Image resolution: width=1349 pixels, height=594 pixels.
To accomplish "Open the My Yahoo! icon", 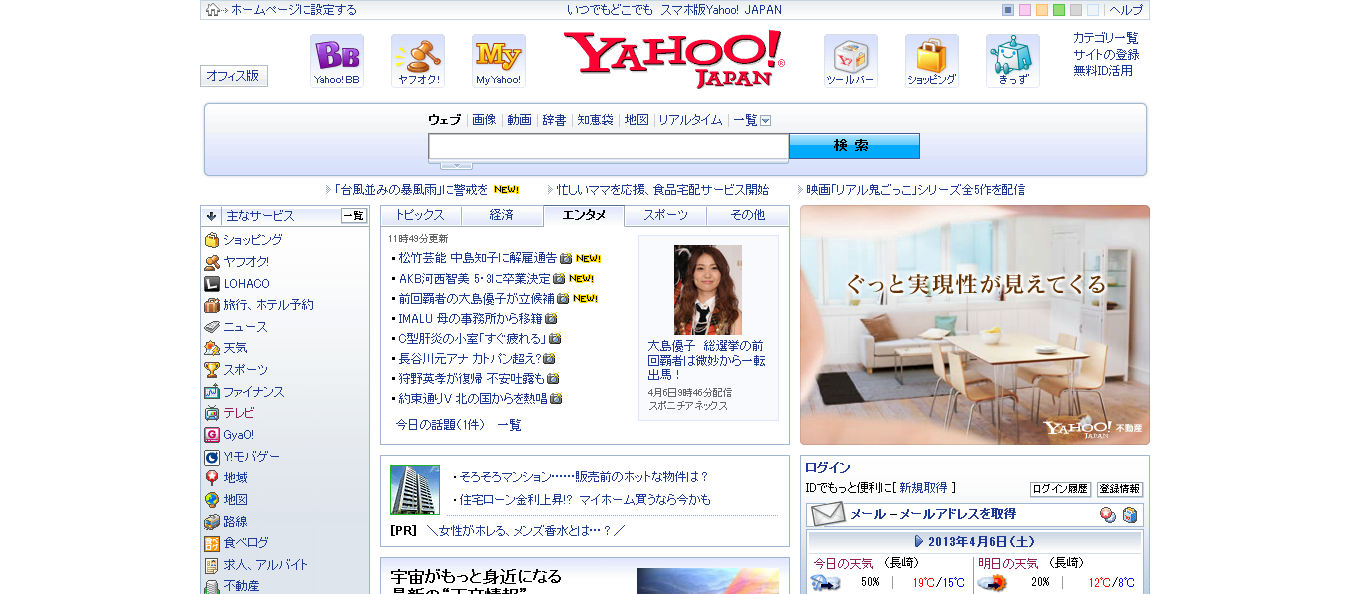I will click(x=499, y=61).
